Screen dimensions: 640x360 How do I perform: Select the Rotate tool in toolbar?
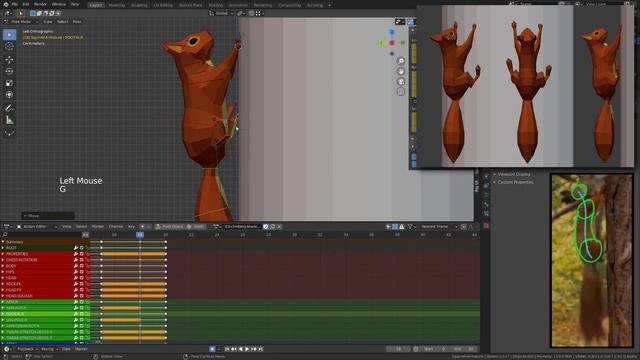9,71
